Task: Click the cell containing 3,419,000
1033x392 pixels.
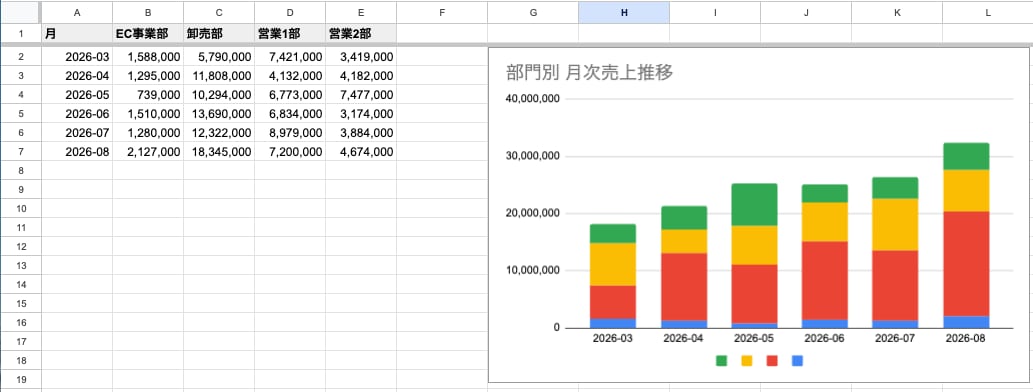Action: pos(362,57)
